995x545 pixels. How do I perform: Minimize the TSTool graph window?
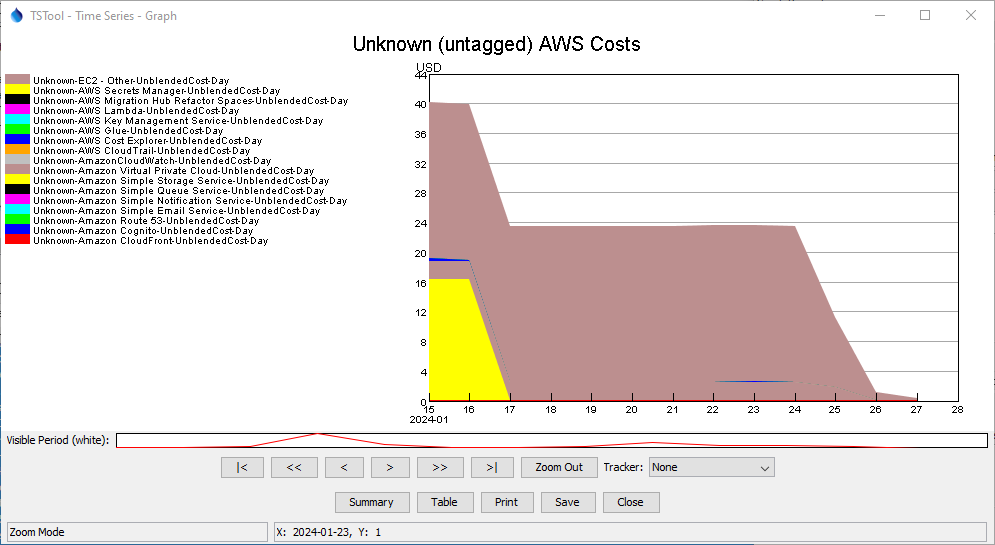pos(880,15)
